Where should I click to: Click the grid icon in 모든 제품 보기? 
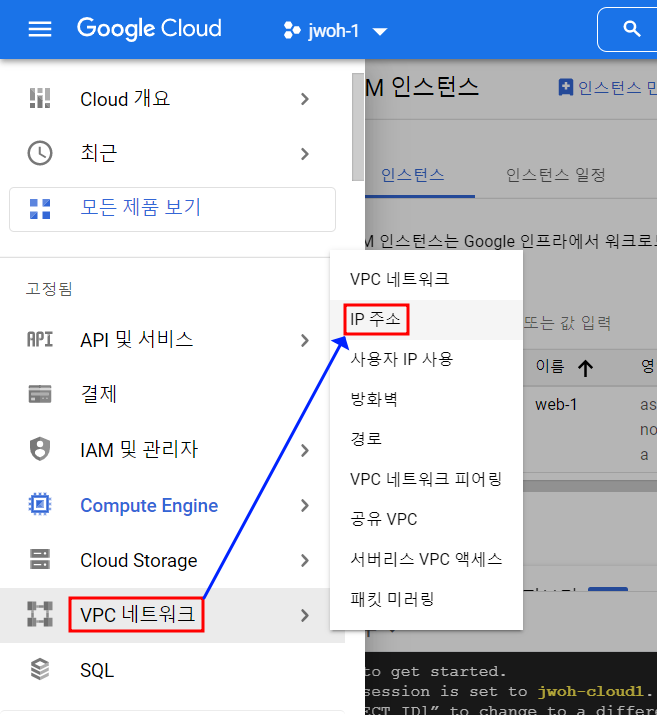[40, 209]
